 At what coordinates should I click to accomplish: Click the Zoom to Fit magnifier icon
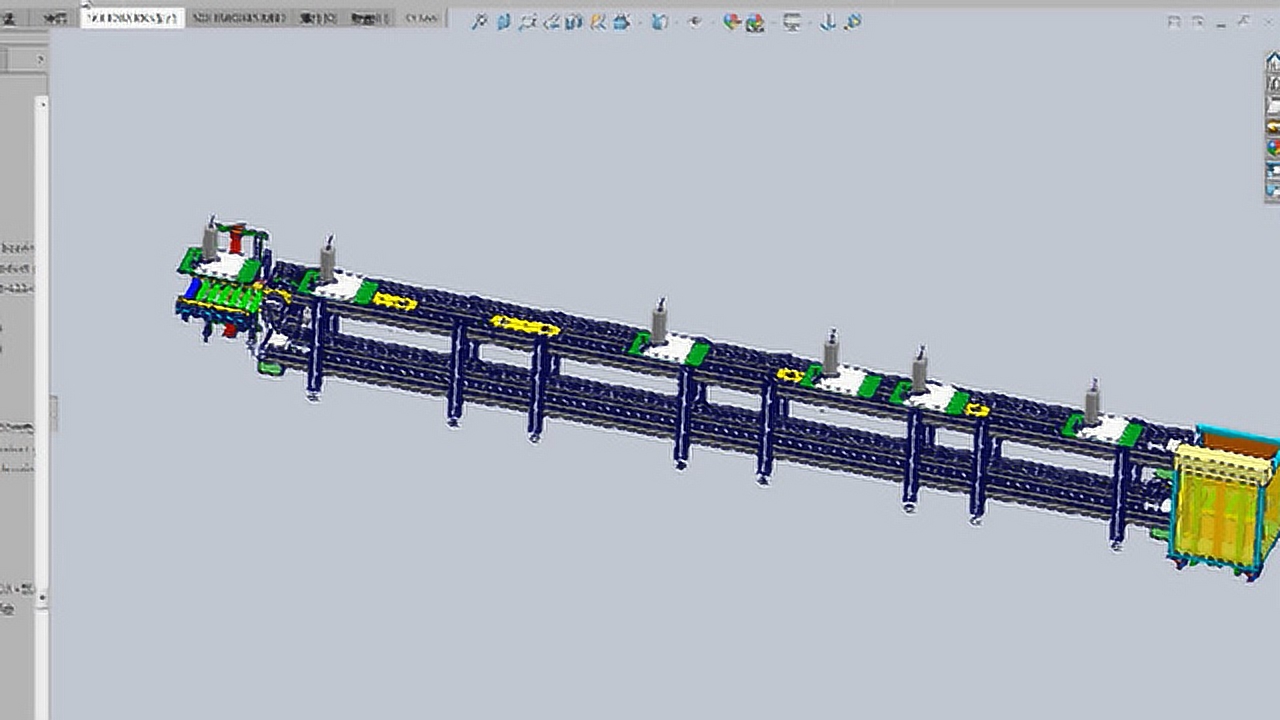coord(480,21)
